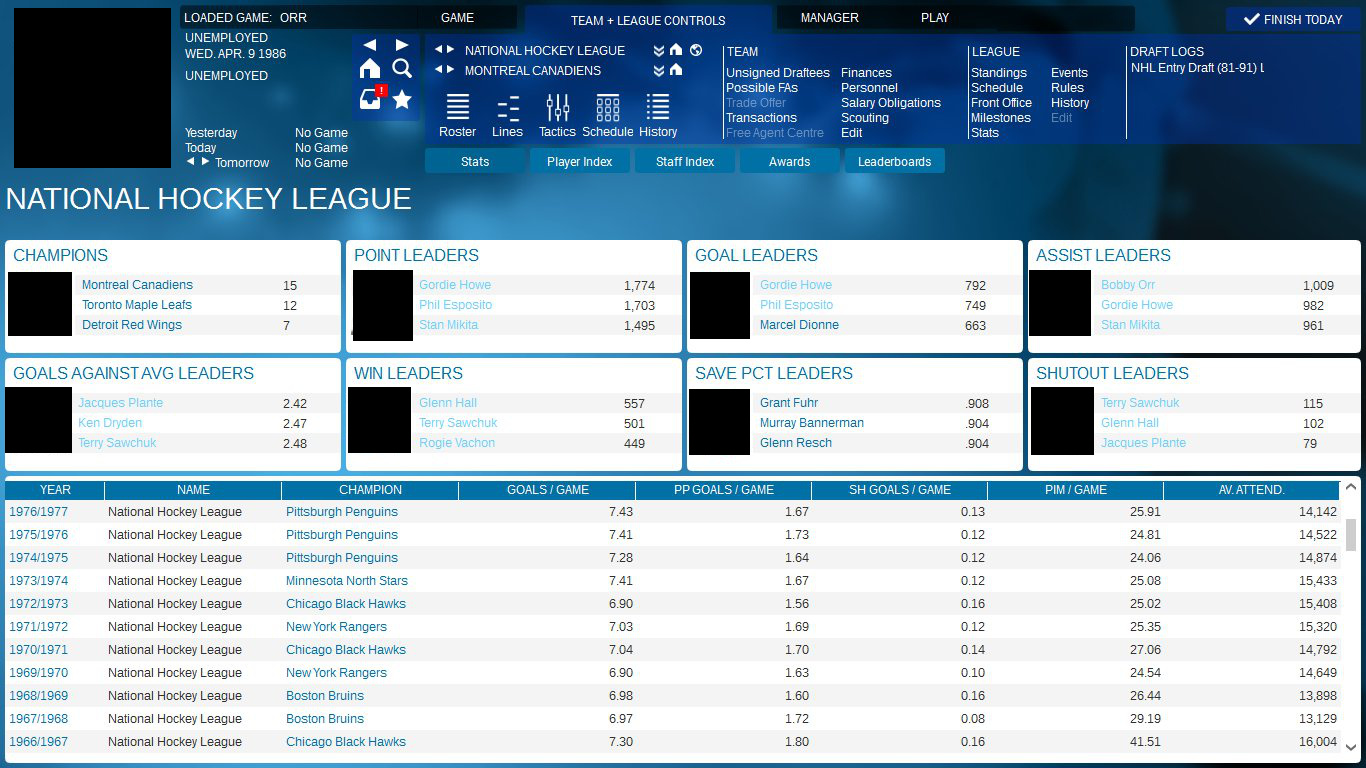This screenshot has height=768, width=1366.
Task: Open team Transactions link
Action: coord(761,118)
